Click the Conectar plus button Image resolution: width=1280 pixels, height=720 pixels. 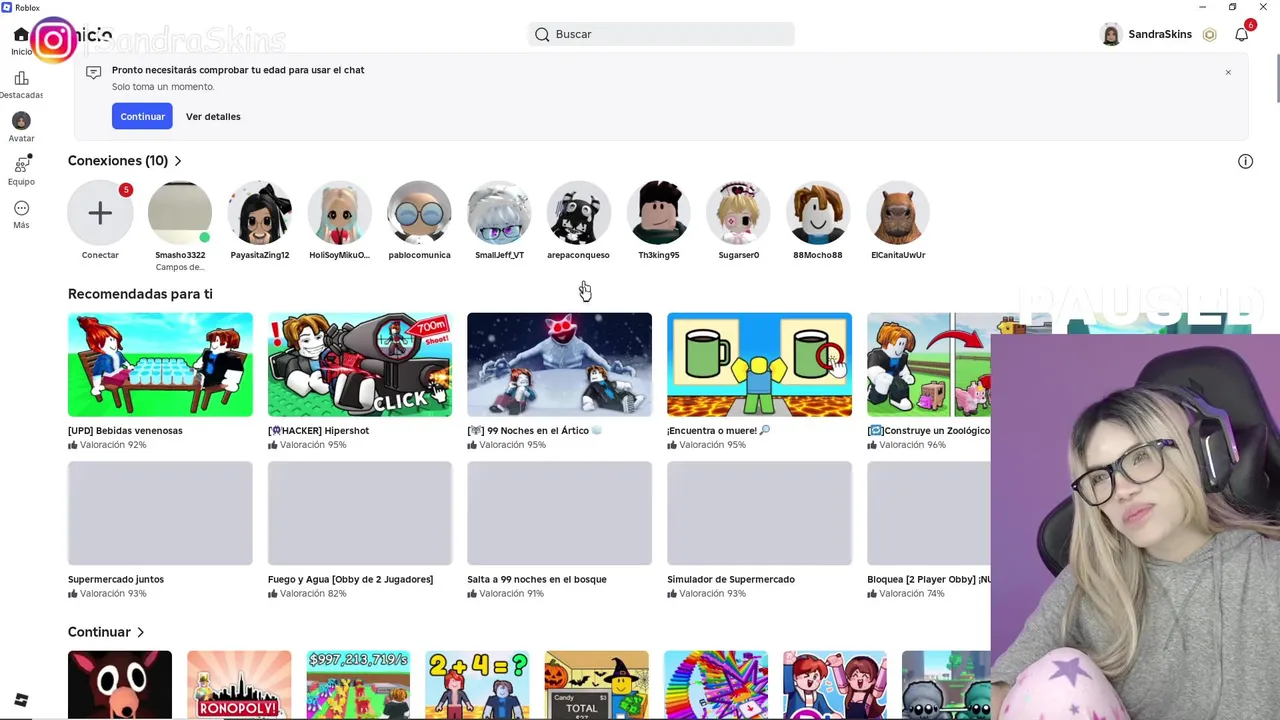tap(100, 212)
